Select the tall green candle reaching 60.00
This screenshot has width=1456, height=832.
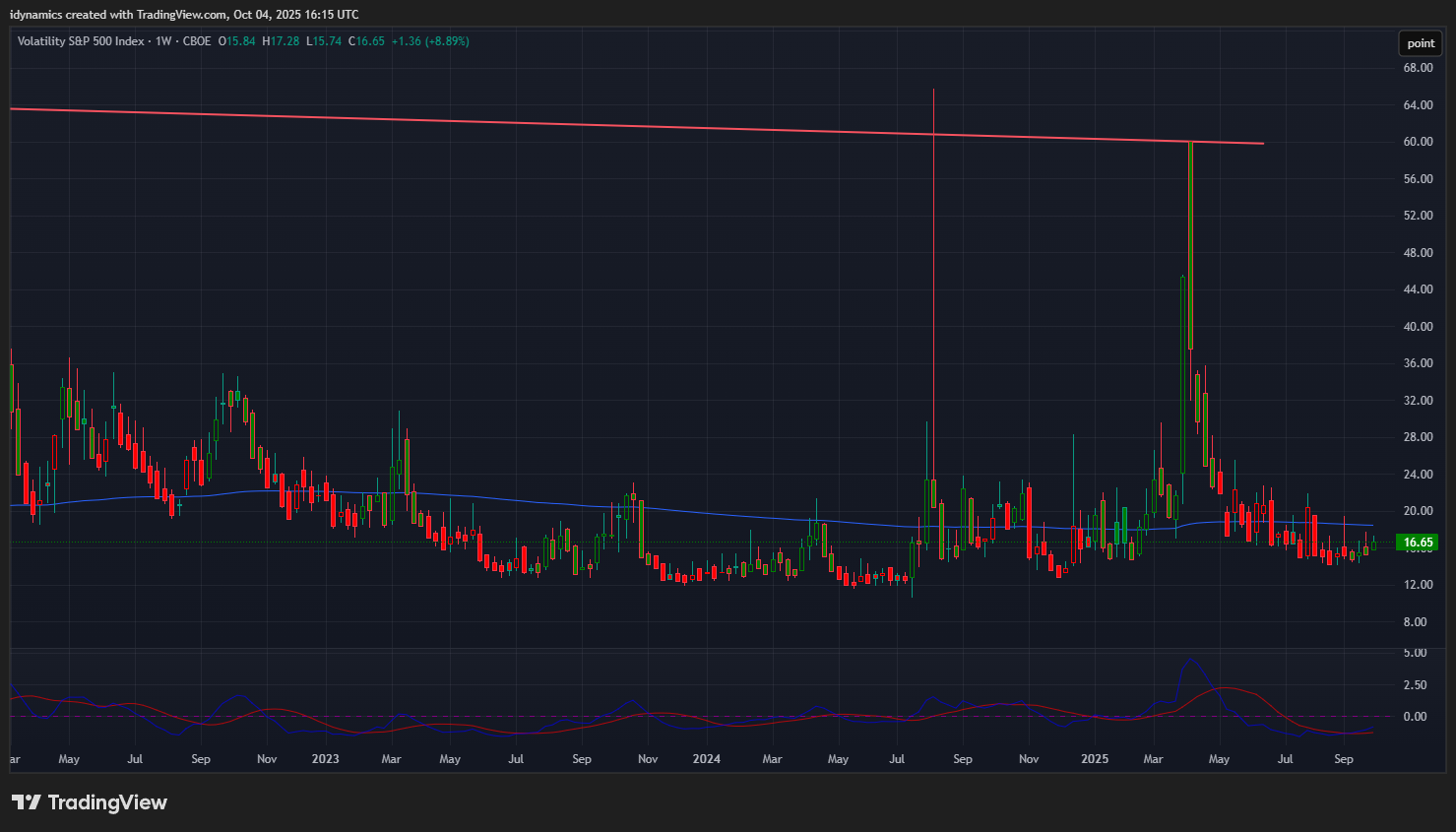click(x=1190, y=246)
